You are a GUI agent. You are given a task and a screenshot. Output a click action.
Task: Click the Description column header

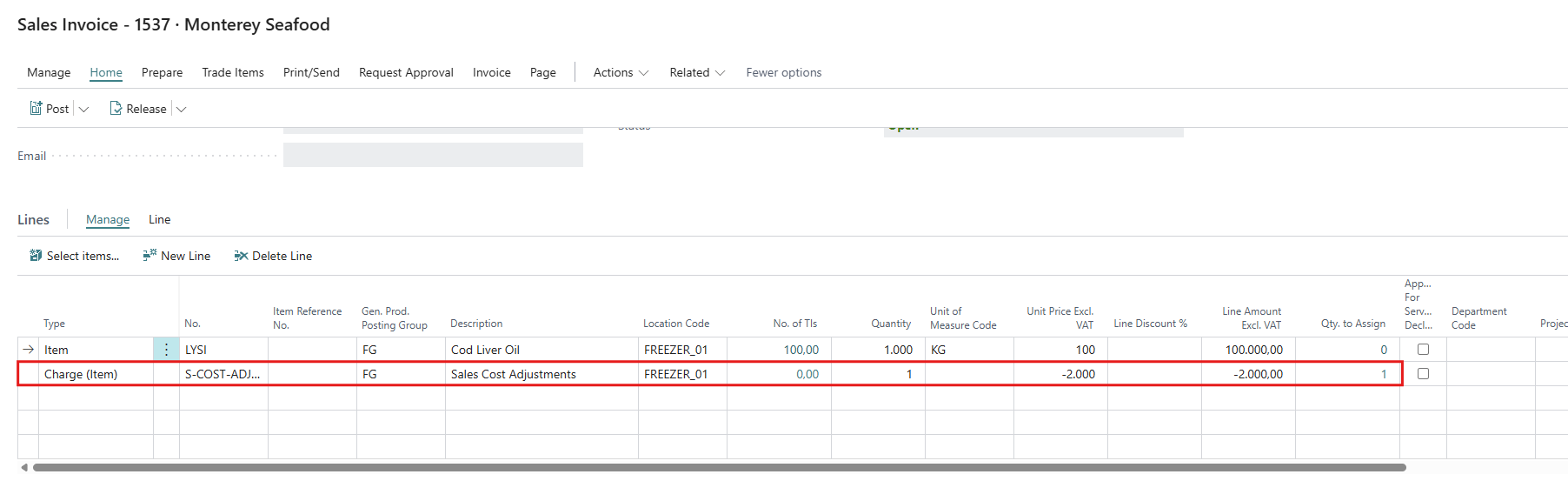(x=476, y=324)
